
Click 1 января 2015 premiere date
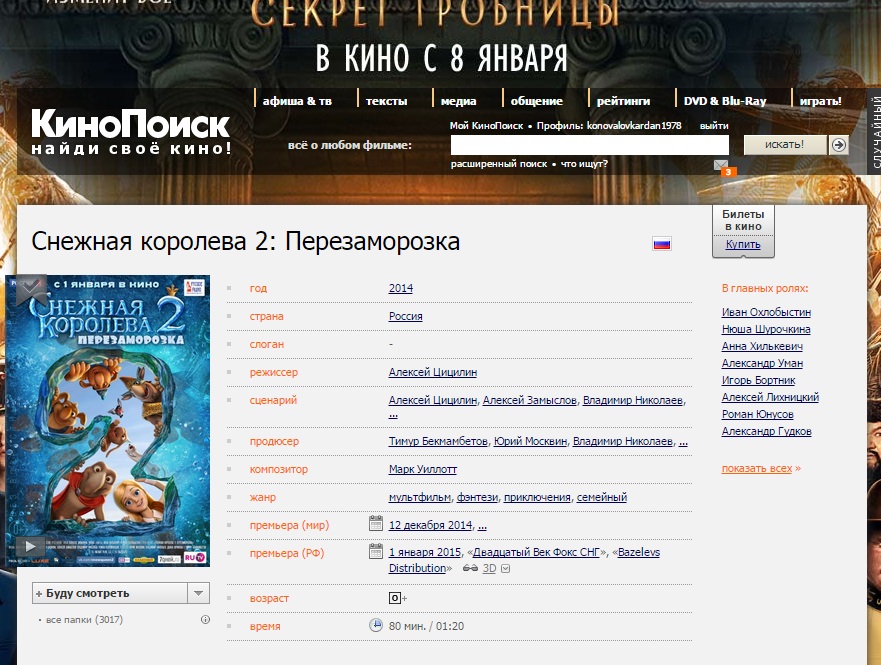click(425, 553)
